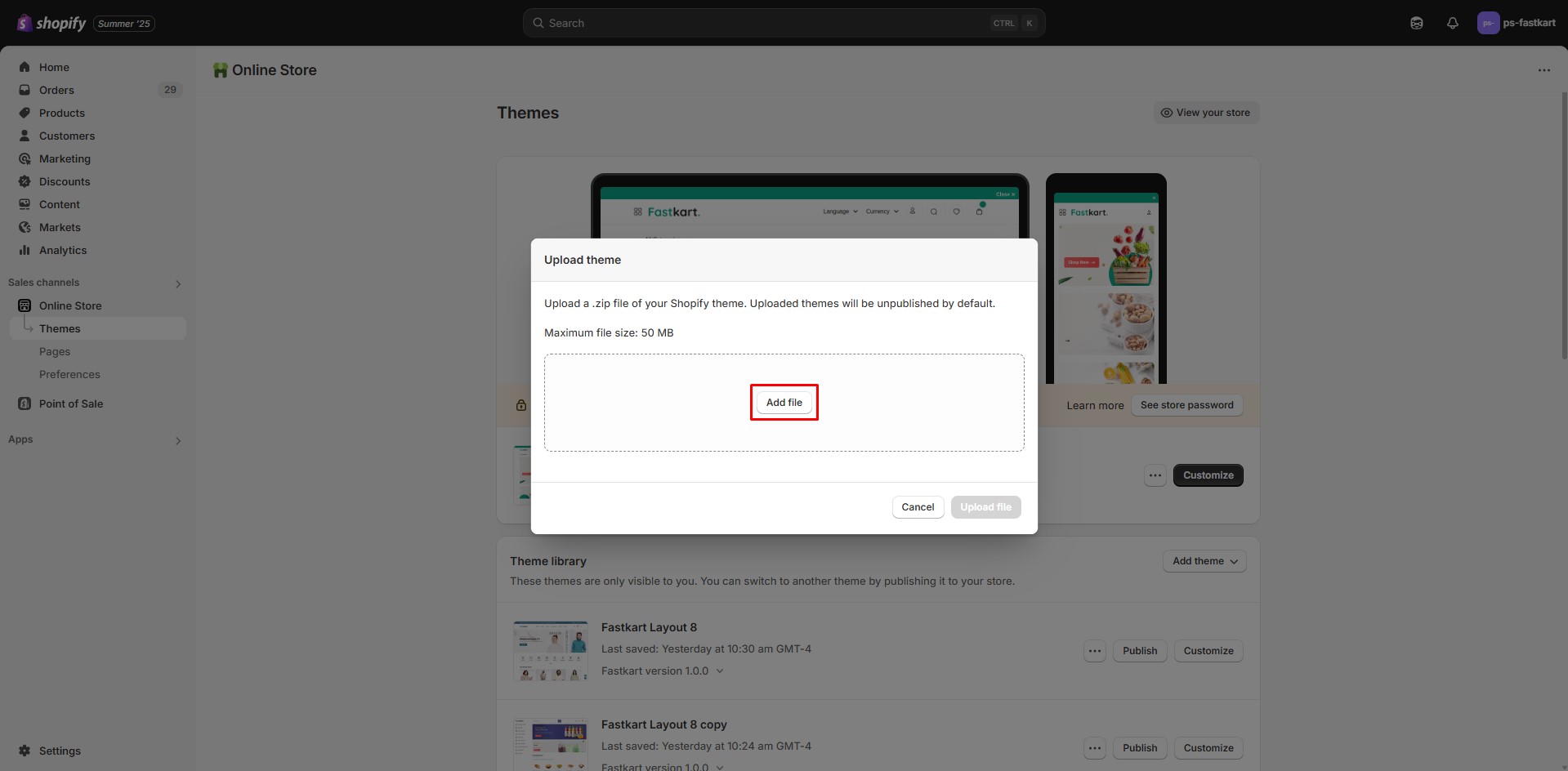
Task: Click the Maximum file size: 50 MB text
Action: (609, 332)
